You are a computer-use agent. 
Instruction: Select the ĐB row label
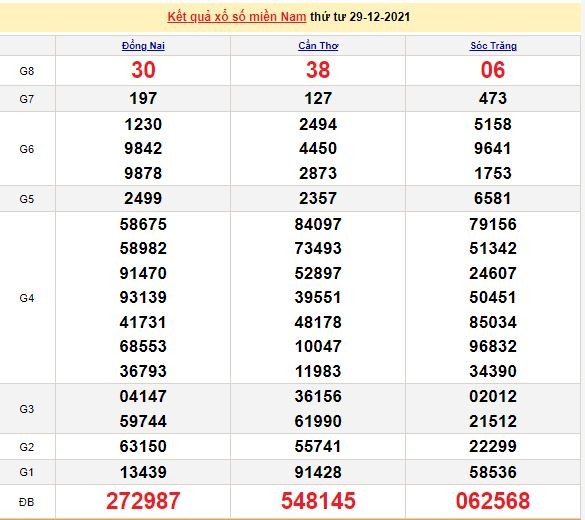(27, 502)
